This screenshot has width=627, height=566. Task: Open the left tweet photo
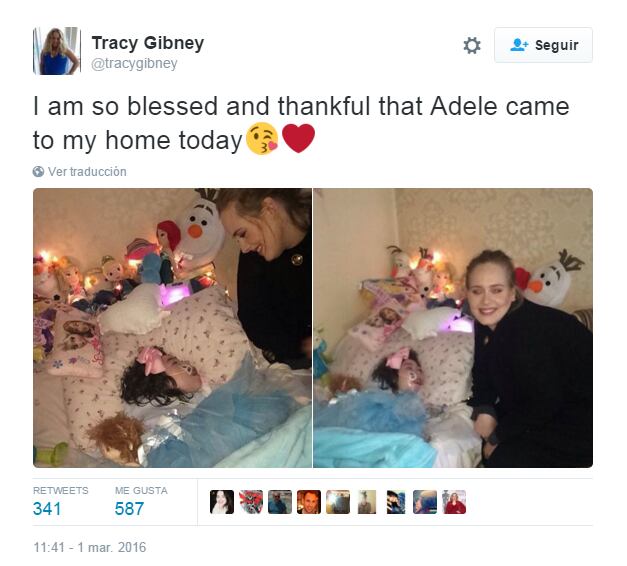172,328
